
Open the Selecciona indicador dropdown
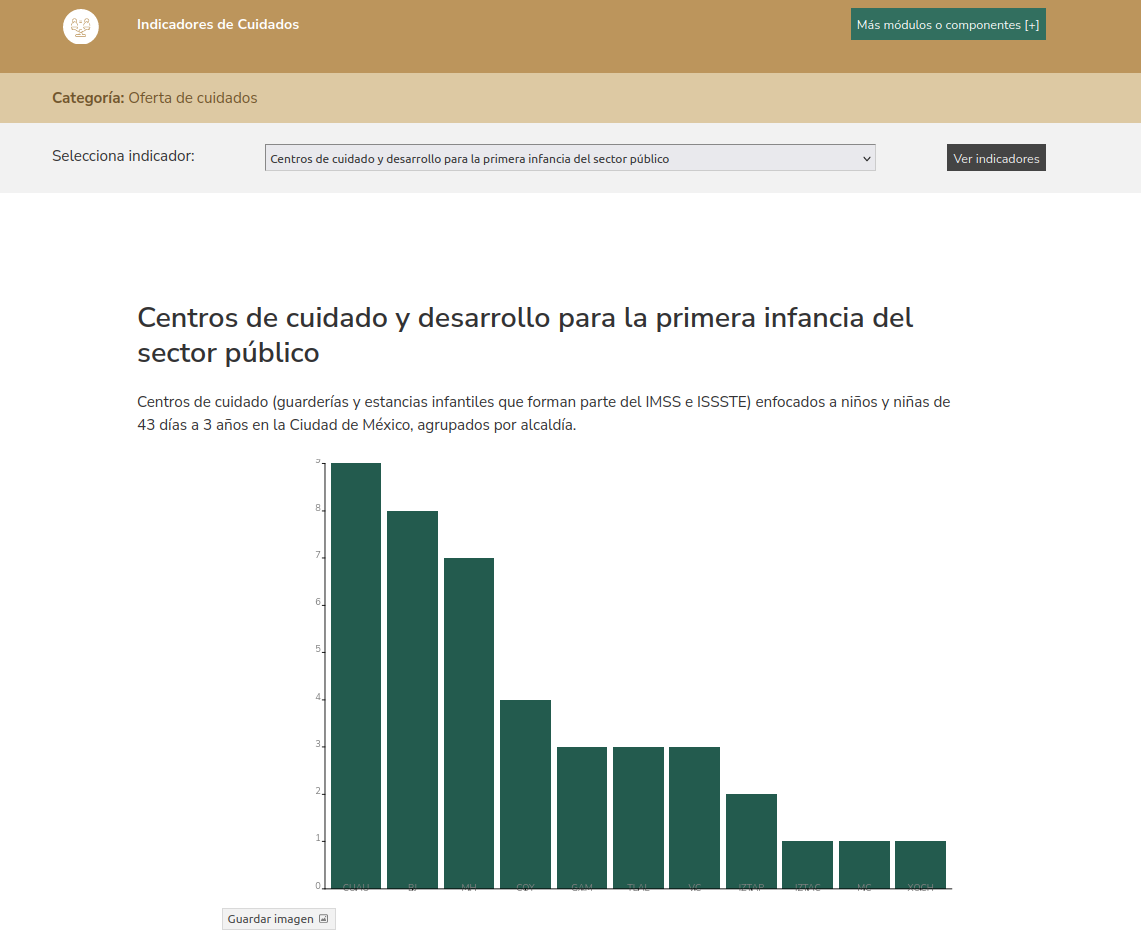570,158
